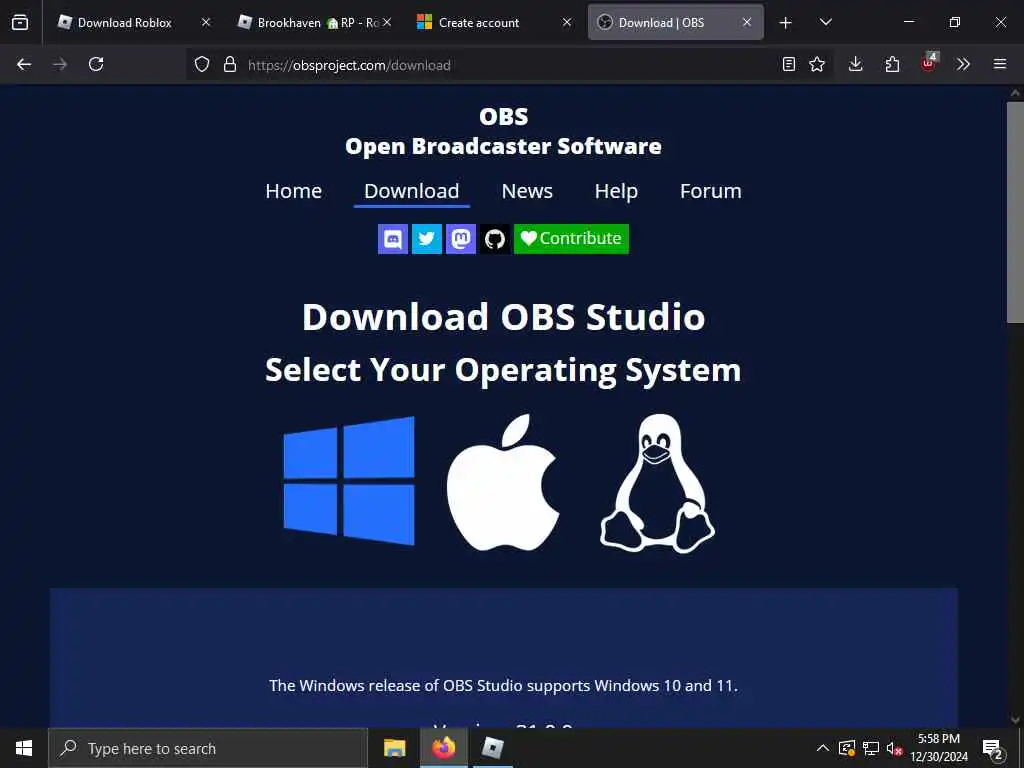Open the uBlock Origin extension icon
This screenshot has width=1024, height=768.
click(x=928, y=63)
